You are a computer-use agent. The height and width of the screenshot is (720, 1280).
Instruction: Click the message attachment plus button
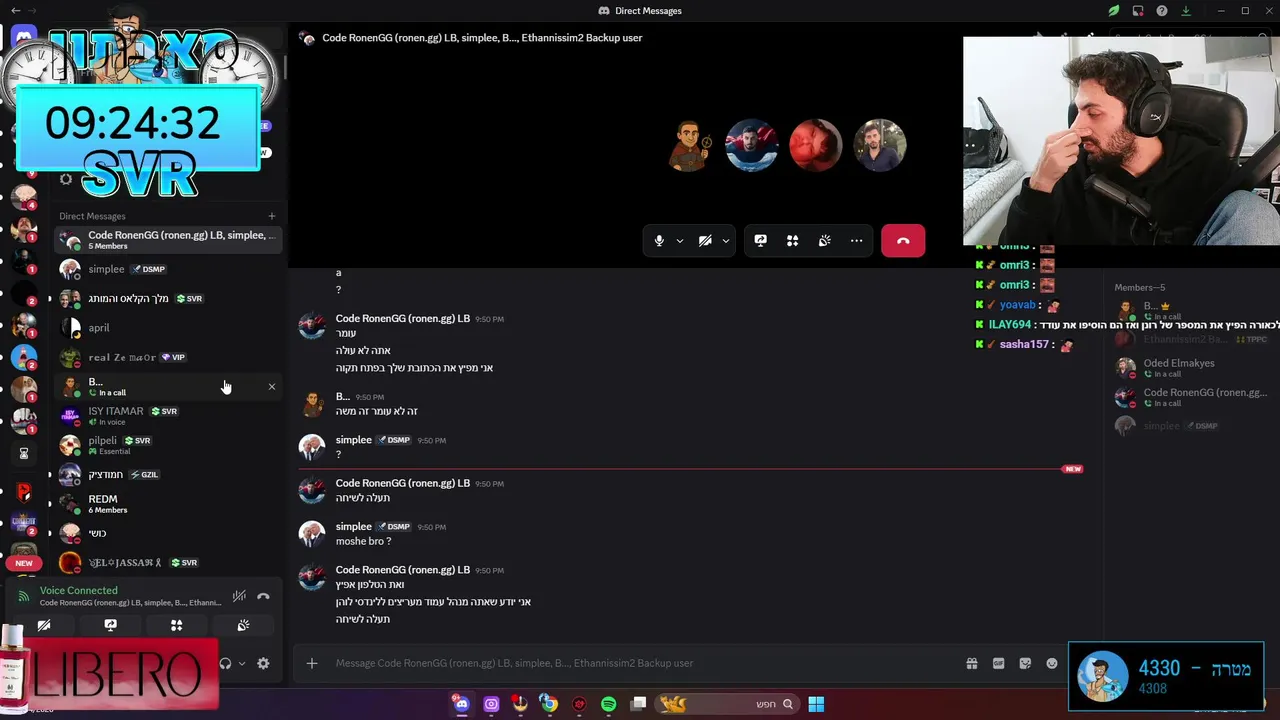point(312,663)
